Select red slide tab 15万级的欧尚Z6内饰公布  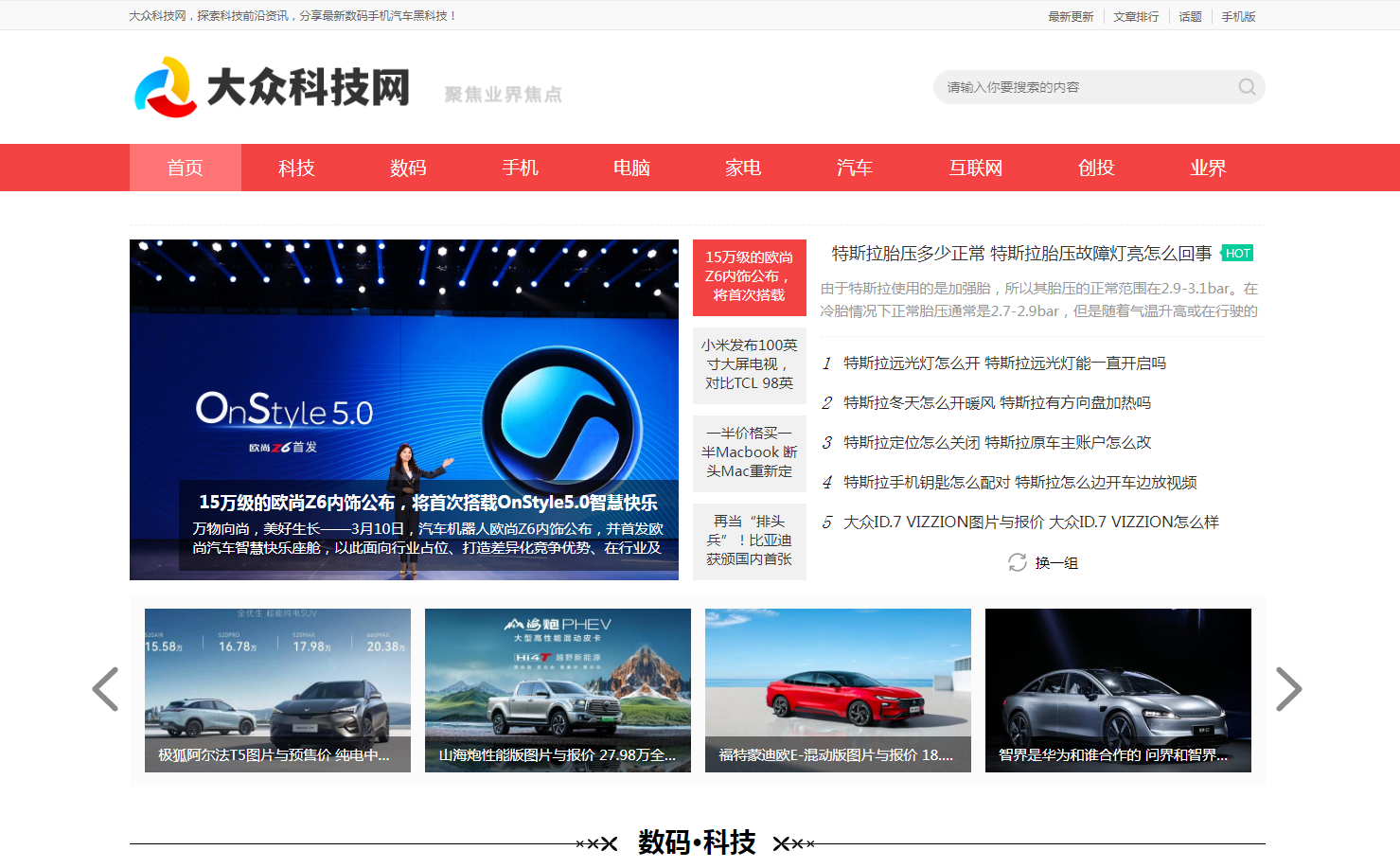coord(750,276)
